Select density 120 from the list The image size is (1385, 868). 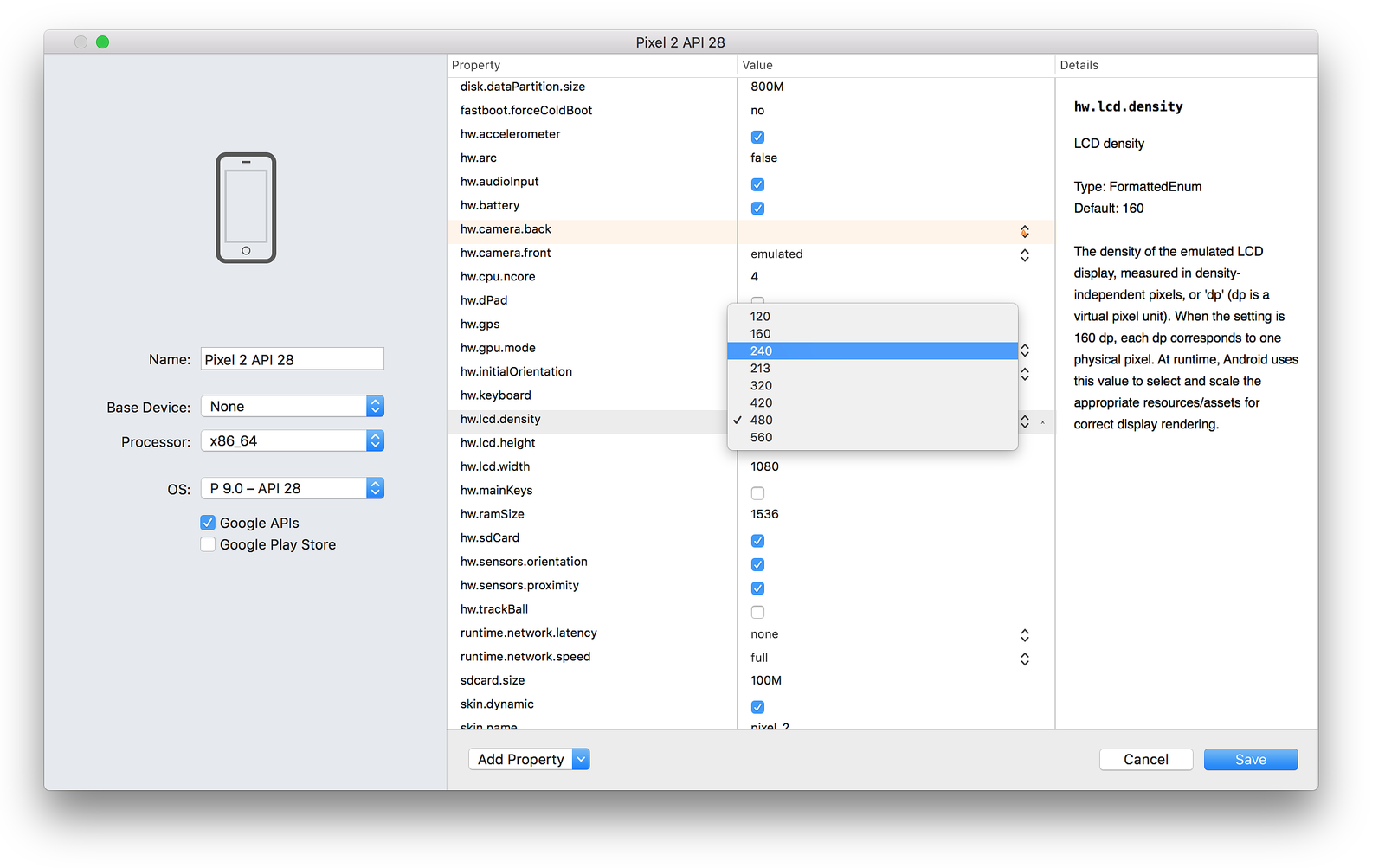tap(873, 316)
